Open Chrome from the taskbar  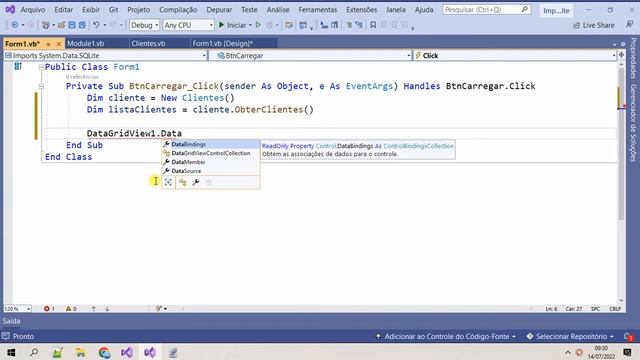point(104,352)
